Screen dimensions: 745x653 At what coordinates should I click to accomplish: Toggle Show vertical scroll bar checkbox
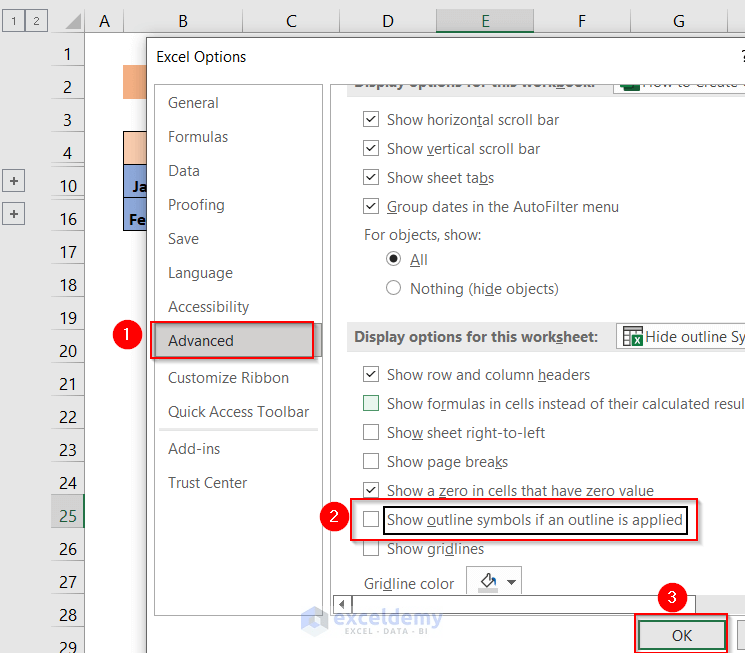[x=371, y=148]
